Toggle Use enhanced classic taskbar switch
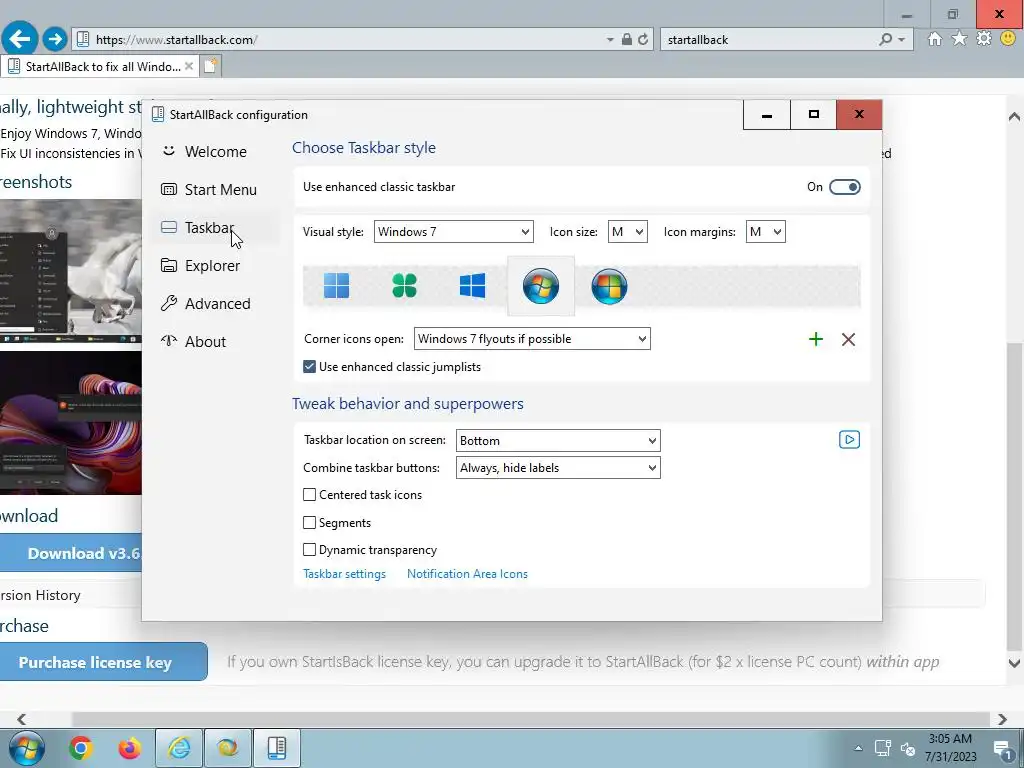 click(844, 187)
